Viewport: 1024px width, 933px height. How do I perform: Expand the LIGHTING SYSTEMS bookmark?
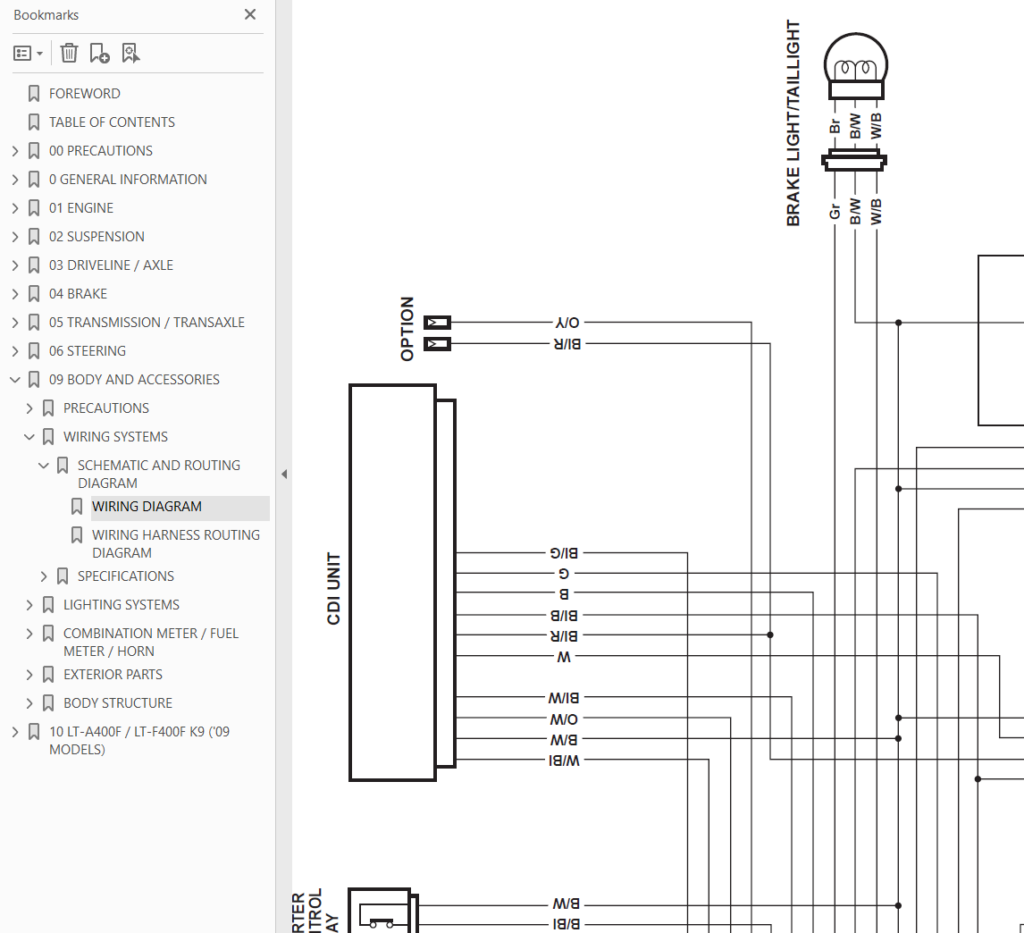coord(29,605)
